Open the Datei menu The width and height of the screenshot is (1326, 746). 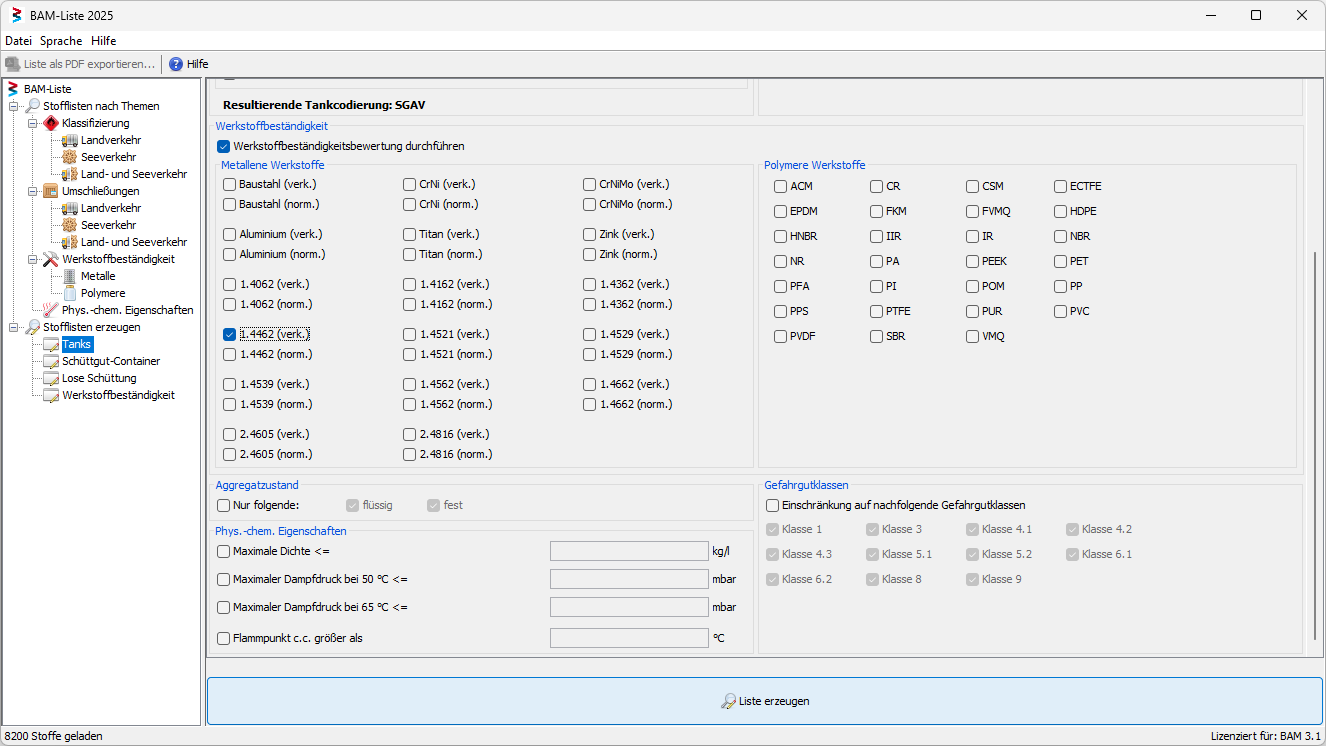pyautogui.click(x=18, y=41)
